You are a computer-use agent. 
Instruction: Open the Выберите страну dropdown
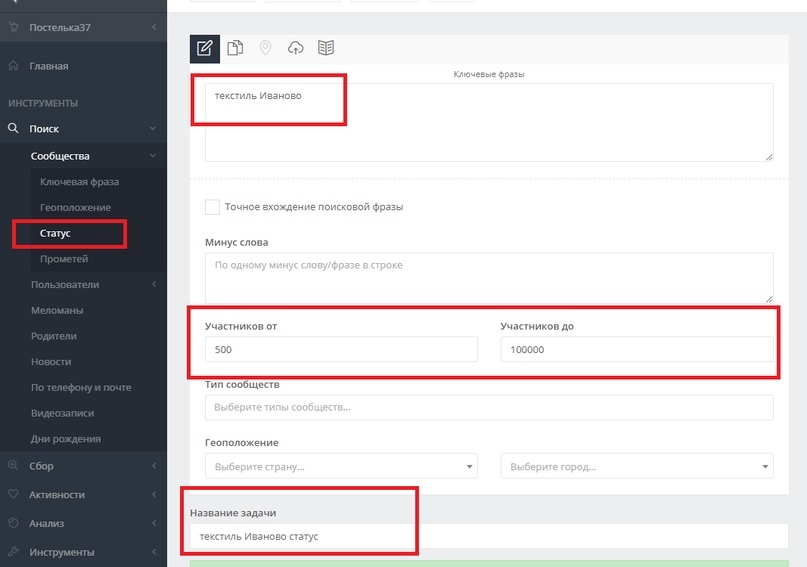[341, 466]
